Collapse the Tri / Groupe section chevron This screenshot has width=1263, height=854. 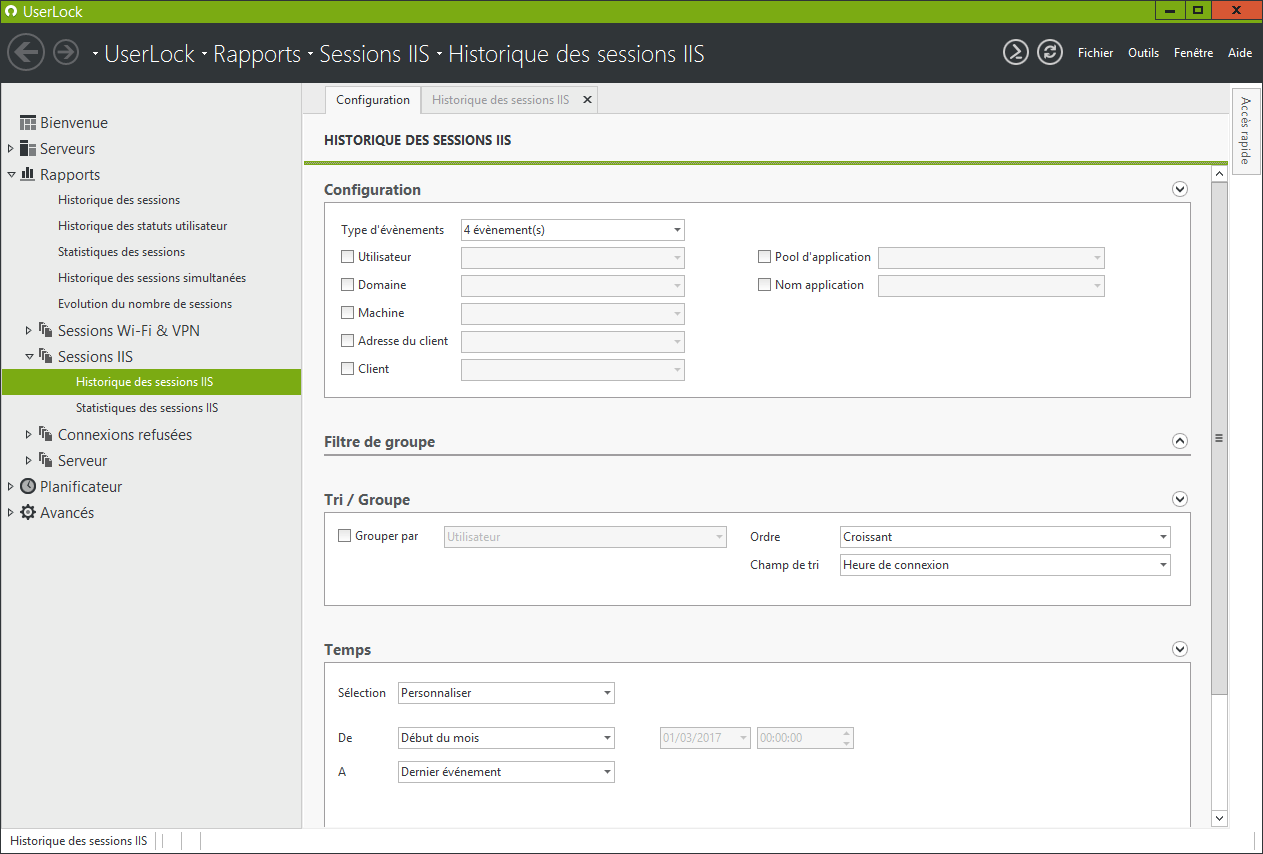[1179, 499]
